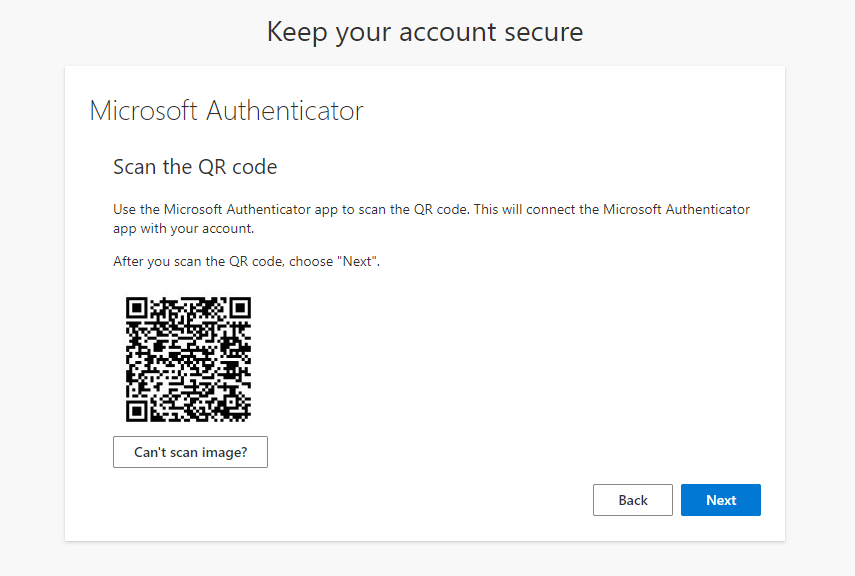Click the "Scan the QR code" subheading
The width and height of the screenshot is (855, 576).
[x=195, y=167]
